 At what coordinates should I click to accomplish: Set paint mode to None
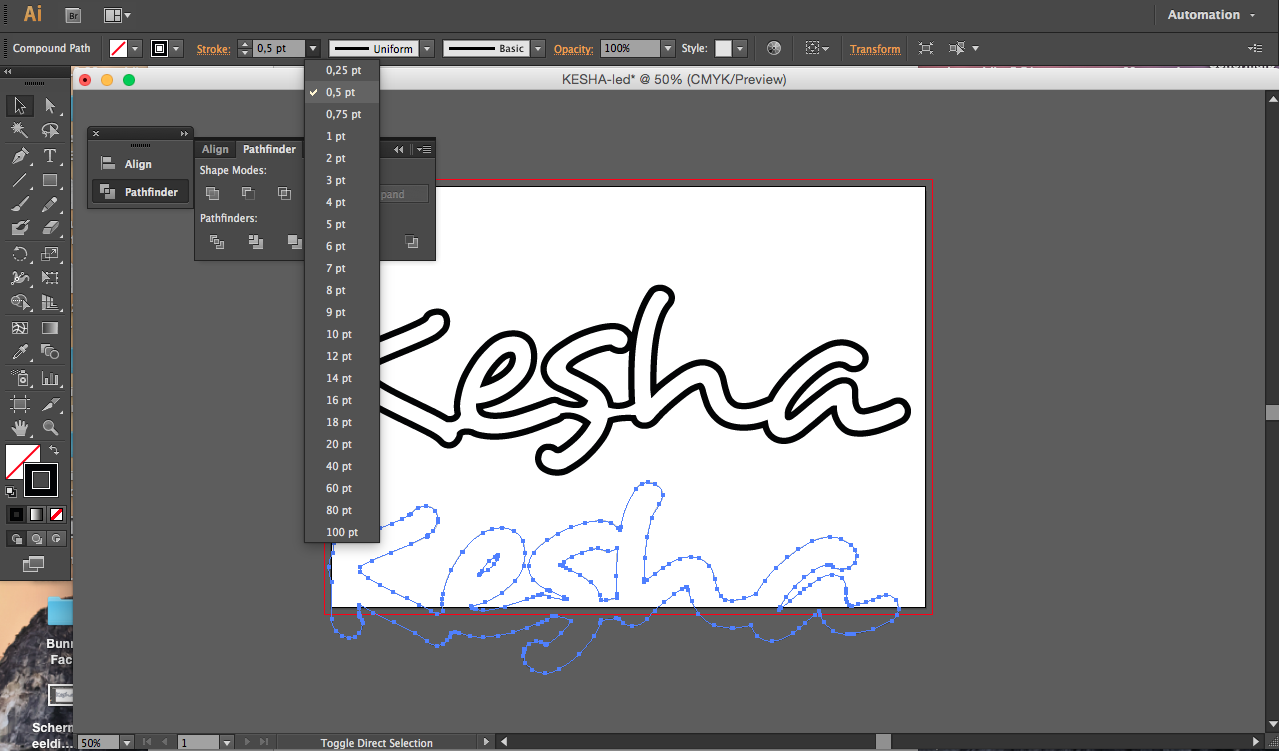pyautogui.click(x=56, y=514)
